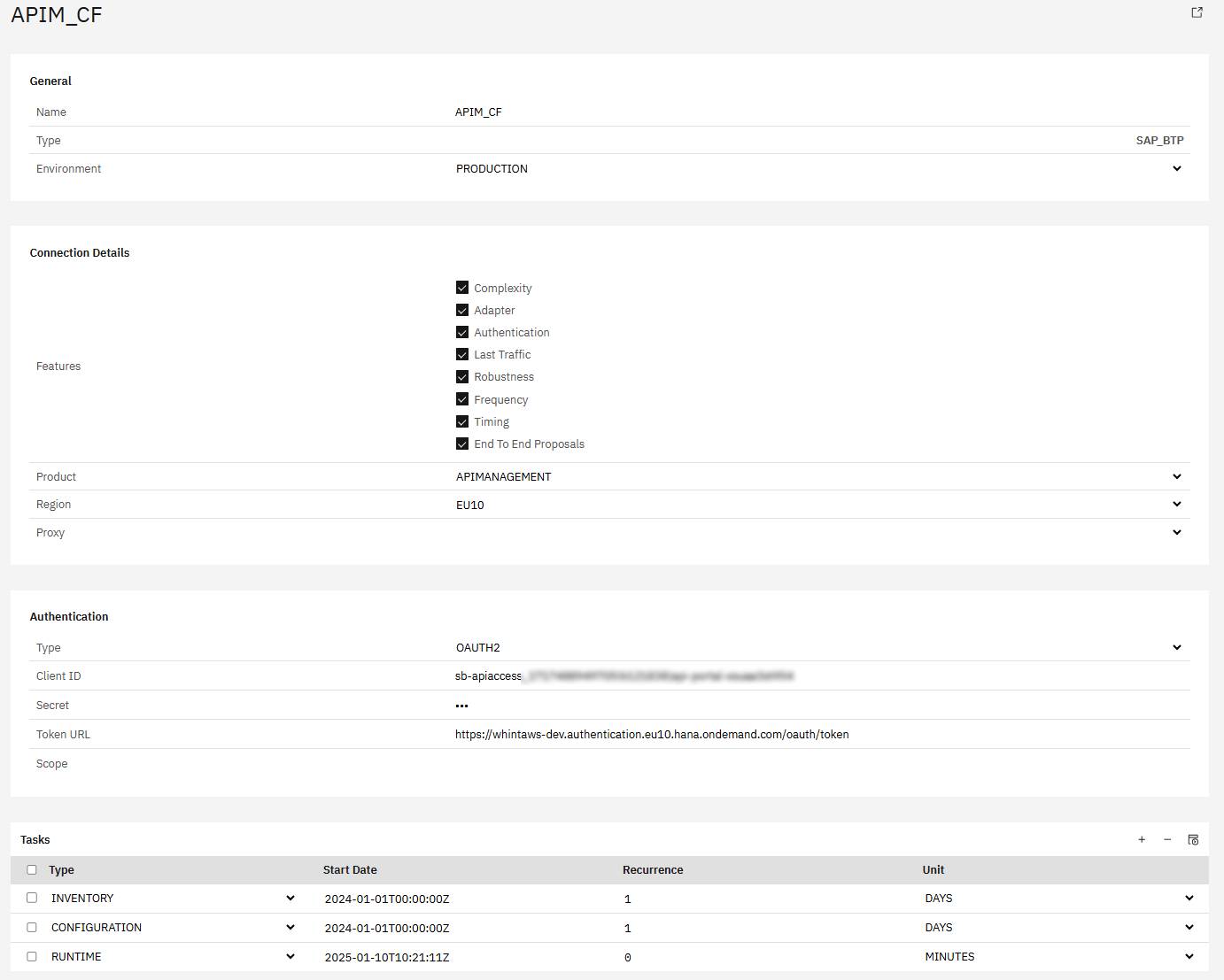Viewport: 1224px width, 980px height.
Task: Open the external link icon at top right
Action: (x=1197, y=12)
